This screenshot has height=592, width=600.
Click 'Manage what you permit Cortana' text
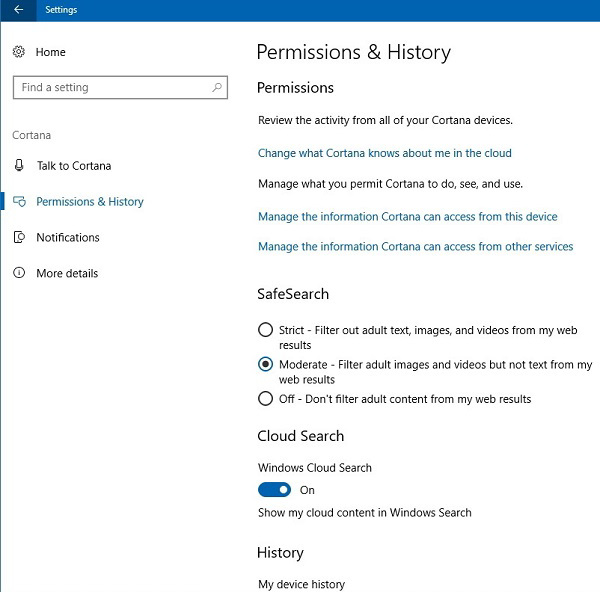390,184
